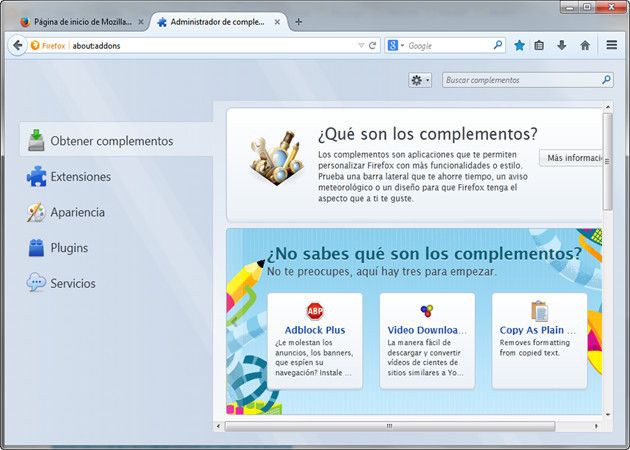Open a new tab with plus button
Screen dimensions: 630x450
coord(299,22)
